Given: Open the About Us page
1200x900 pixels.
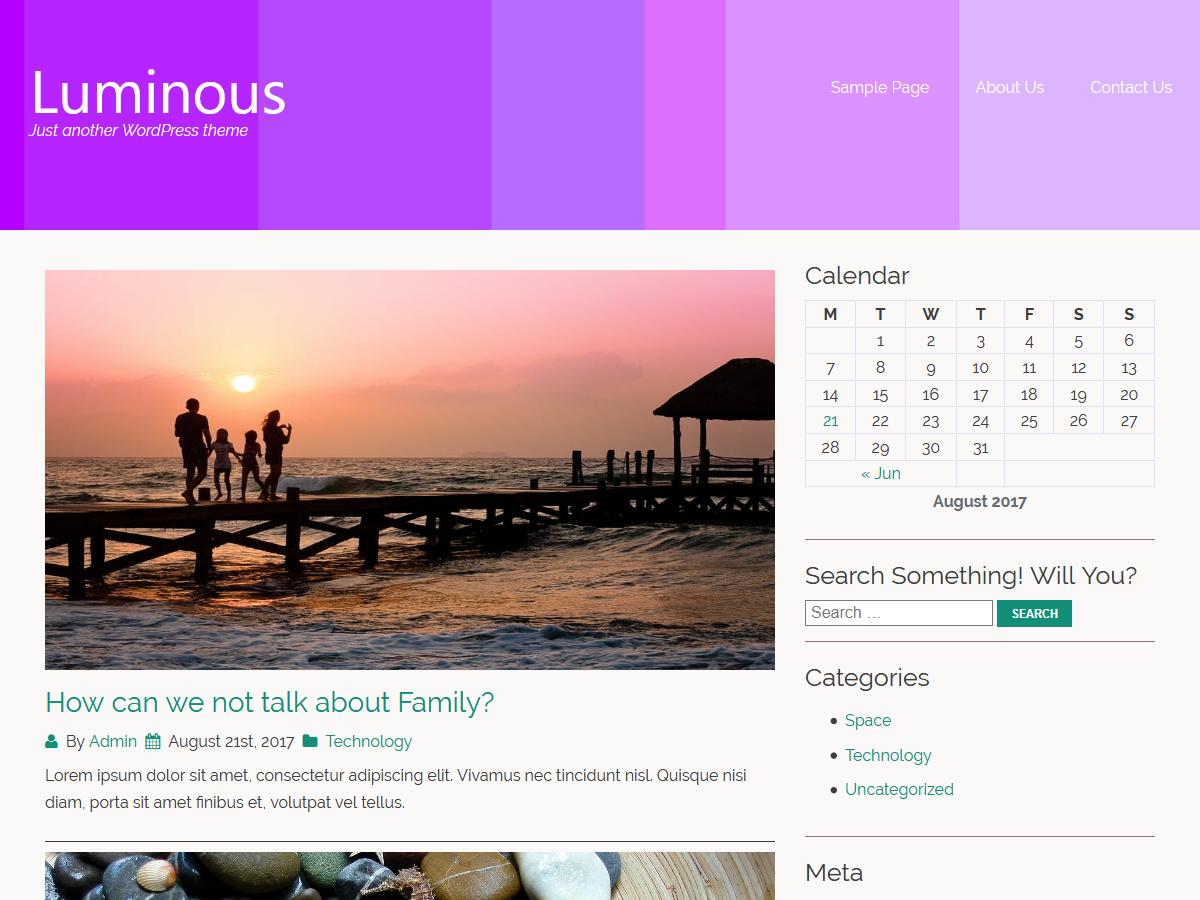Looking at the screenshot, I should pyautogui.click(x=1009, y=88).
